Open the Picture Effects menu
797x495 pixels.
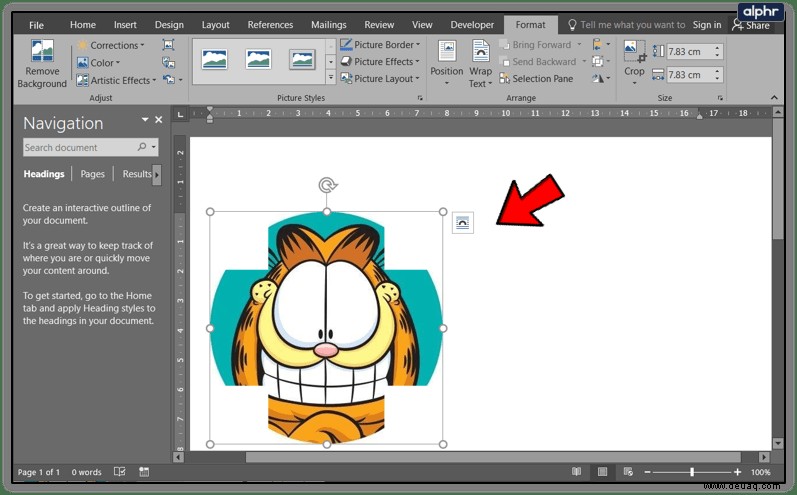[x=380, y=61]
